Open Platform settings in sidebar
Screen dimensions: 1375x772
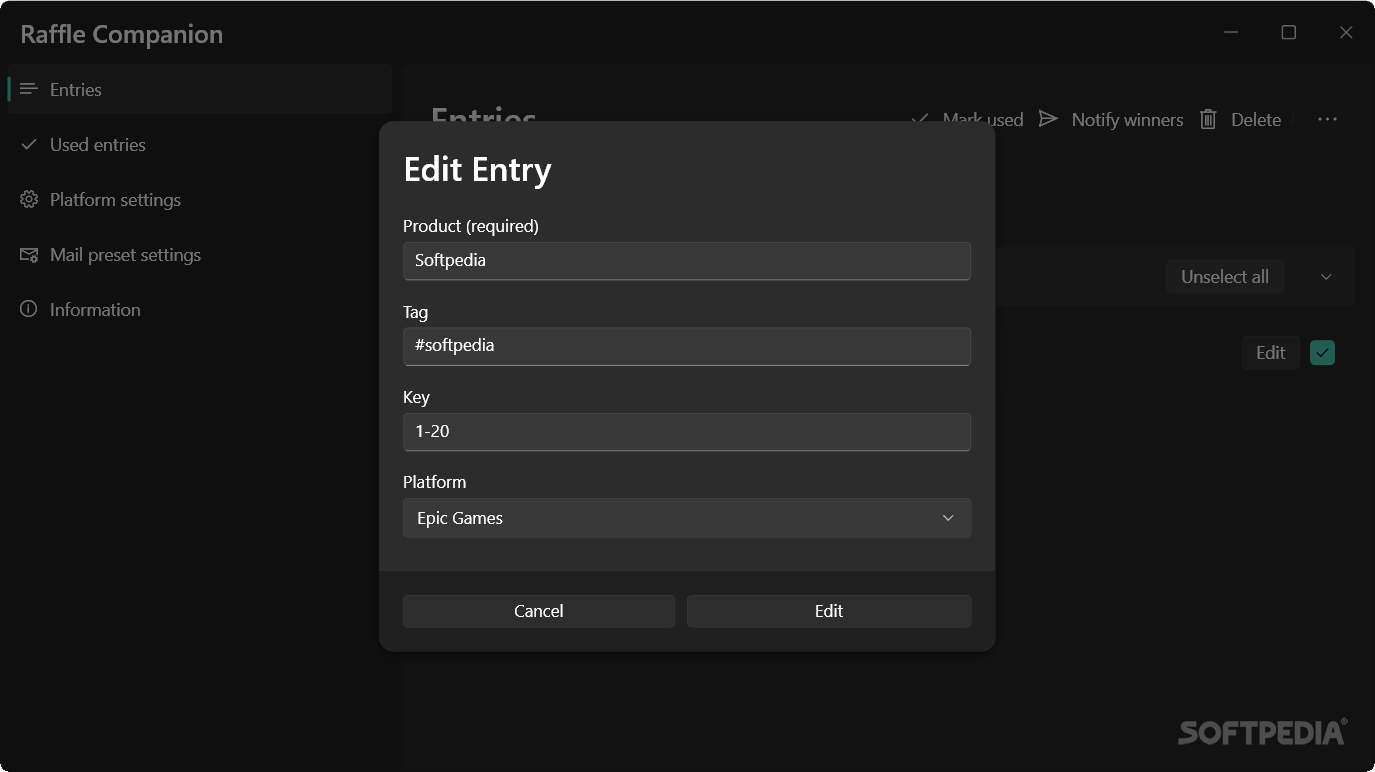tap(199, 199)
